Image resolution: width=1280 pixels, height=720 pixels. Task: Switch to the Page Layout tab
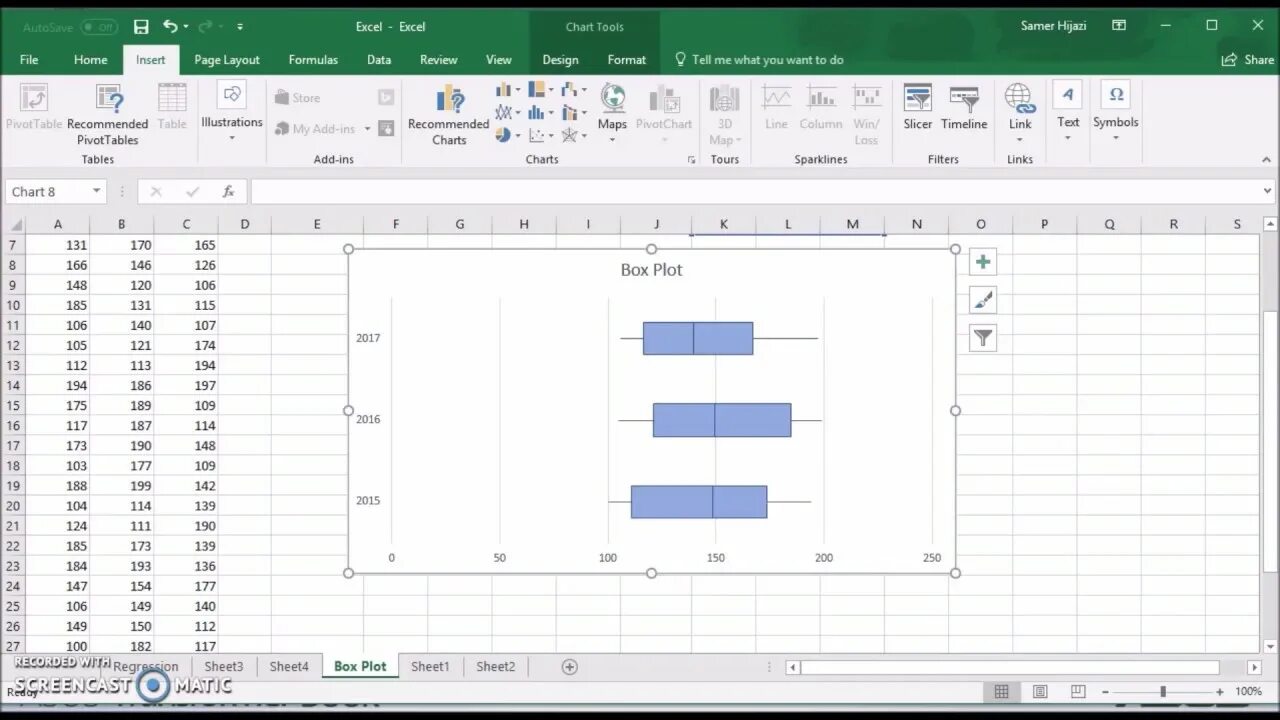tap(227, 60)
